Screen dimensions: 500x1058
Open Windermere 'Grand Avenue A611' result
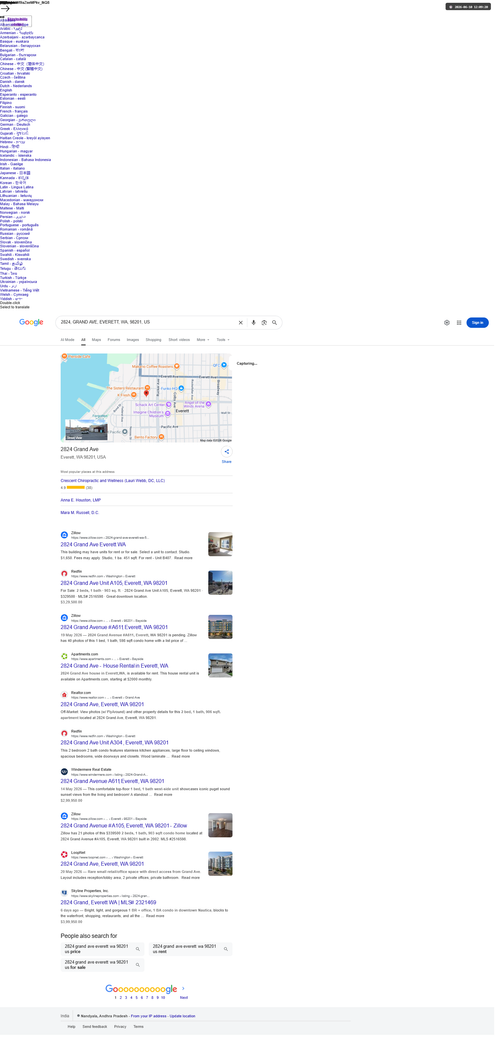pos(113,781)
